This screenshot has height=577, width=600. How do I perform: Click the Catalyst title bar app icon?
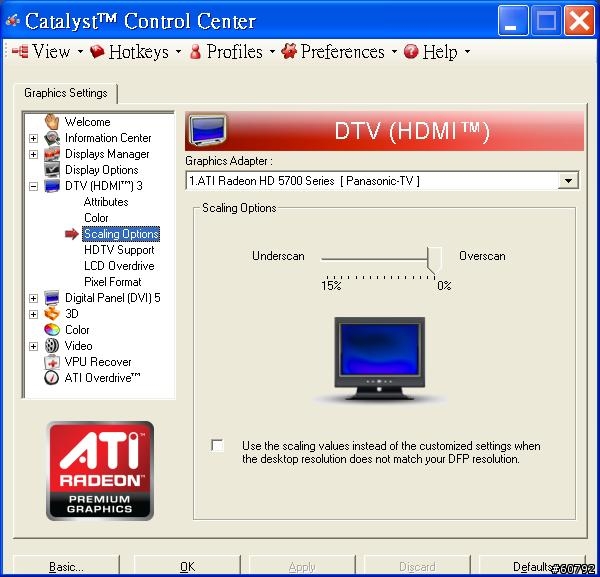point(13,20)
